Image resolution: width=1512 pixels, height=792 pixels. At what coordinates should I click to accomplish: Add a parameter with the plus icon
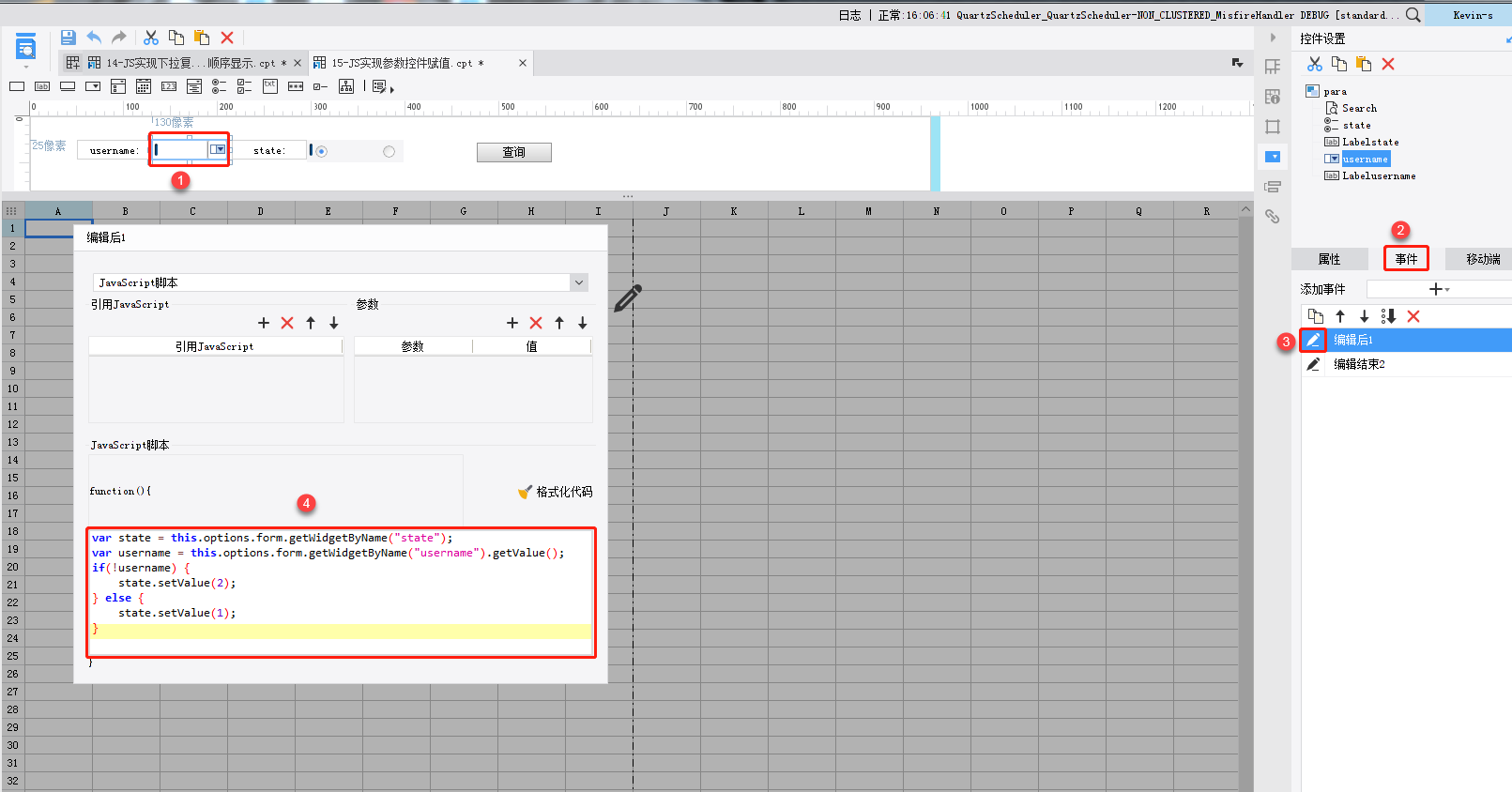pyautogui.click(x=512, y=323)
